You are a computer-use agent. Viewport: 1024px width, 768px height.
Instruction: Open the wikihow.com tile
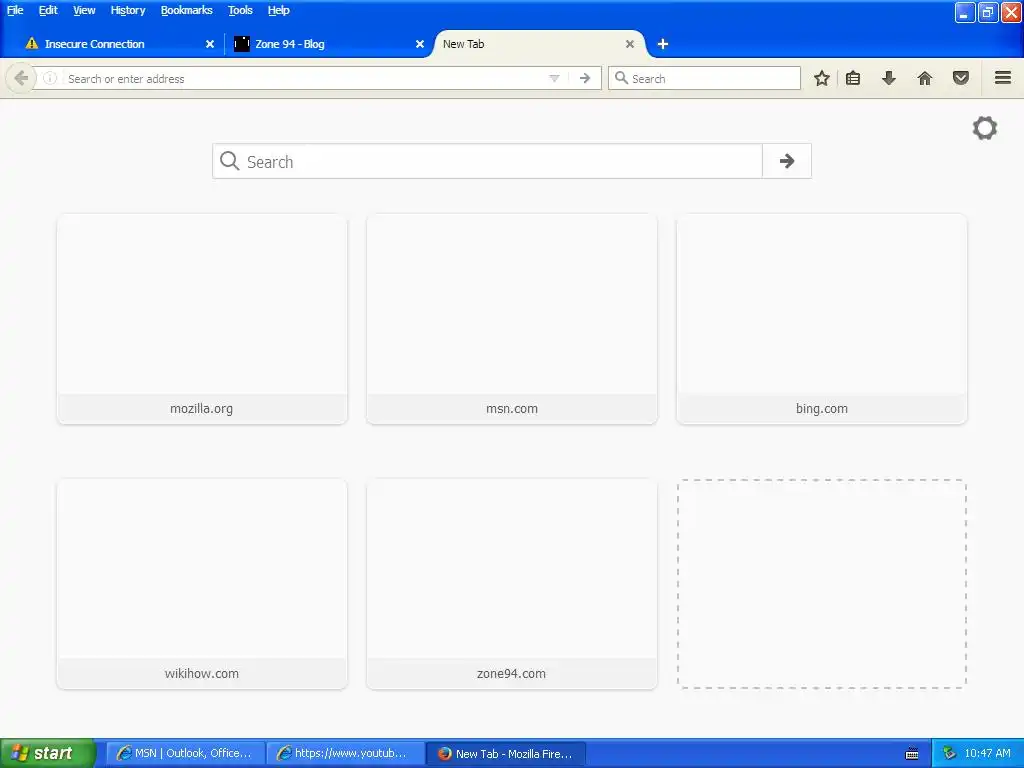202,584
